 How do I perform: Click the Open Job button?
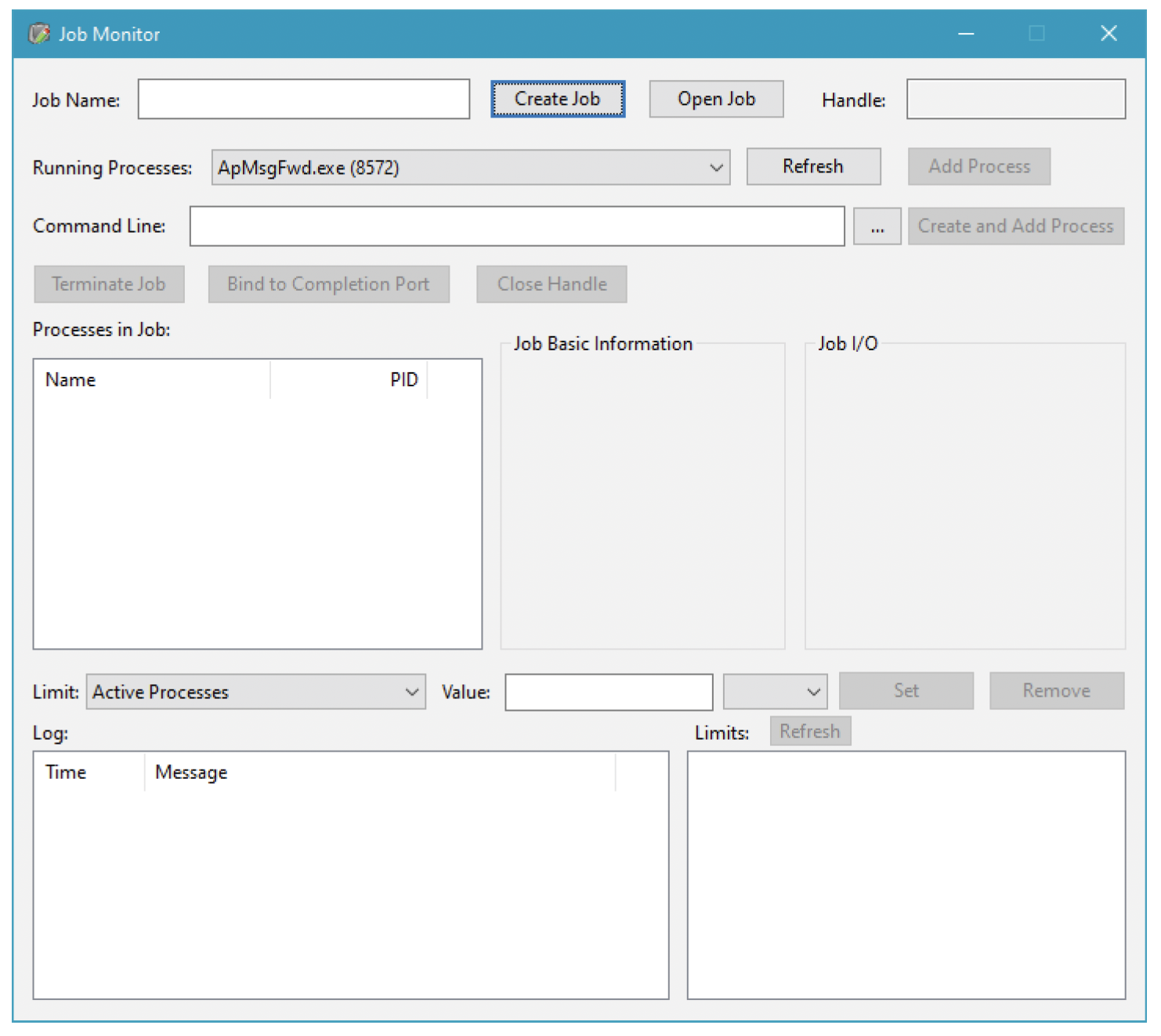[x=716, y=99]
